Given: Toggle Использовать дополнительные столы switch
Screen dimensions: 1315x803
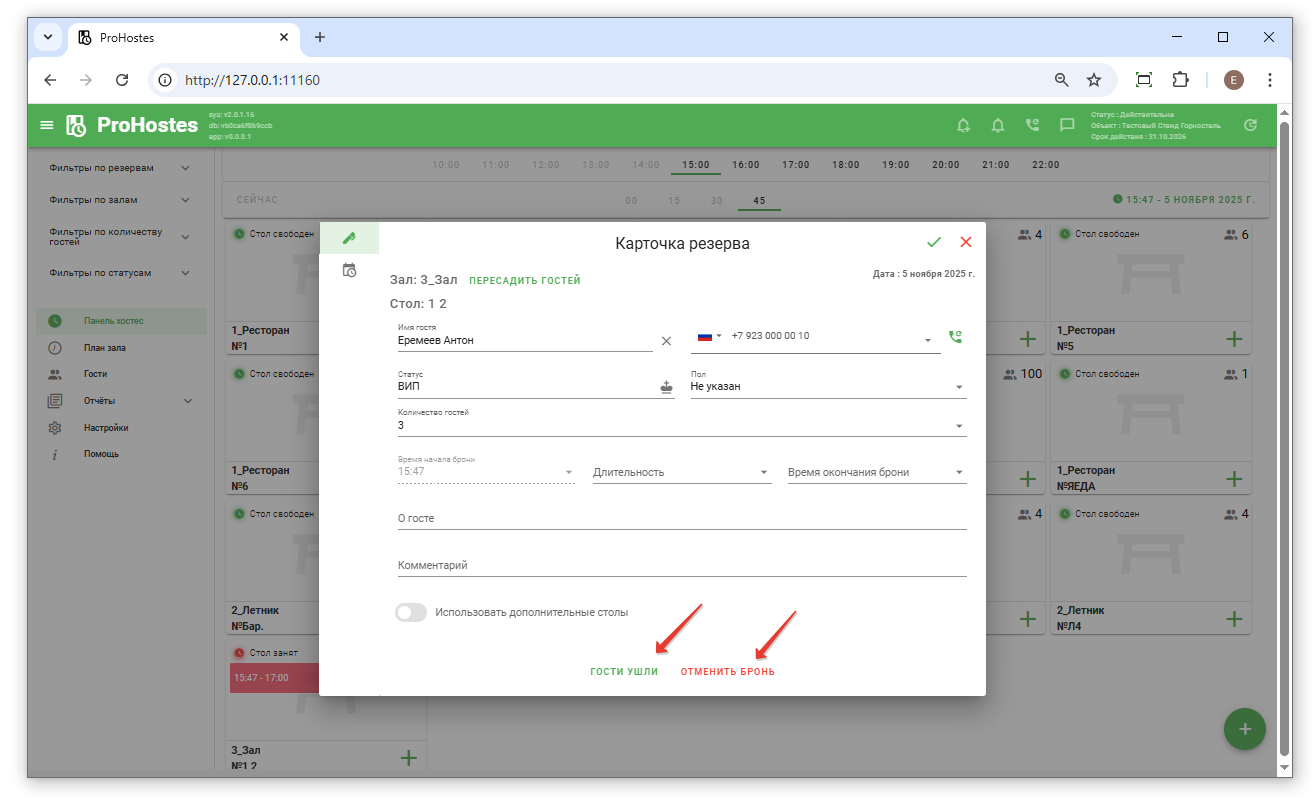Looking at the screenshot, I should click(x=411, y=612).
